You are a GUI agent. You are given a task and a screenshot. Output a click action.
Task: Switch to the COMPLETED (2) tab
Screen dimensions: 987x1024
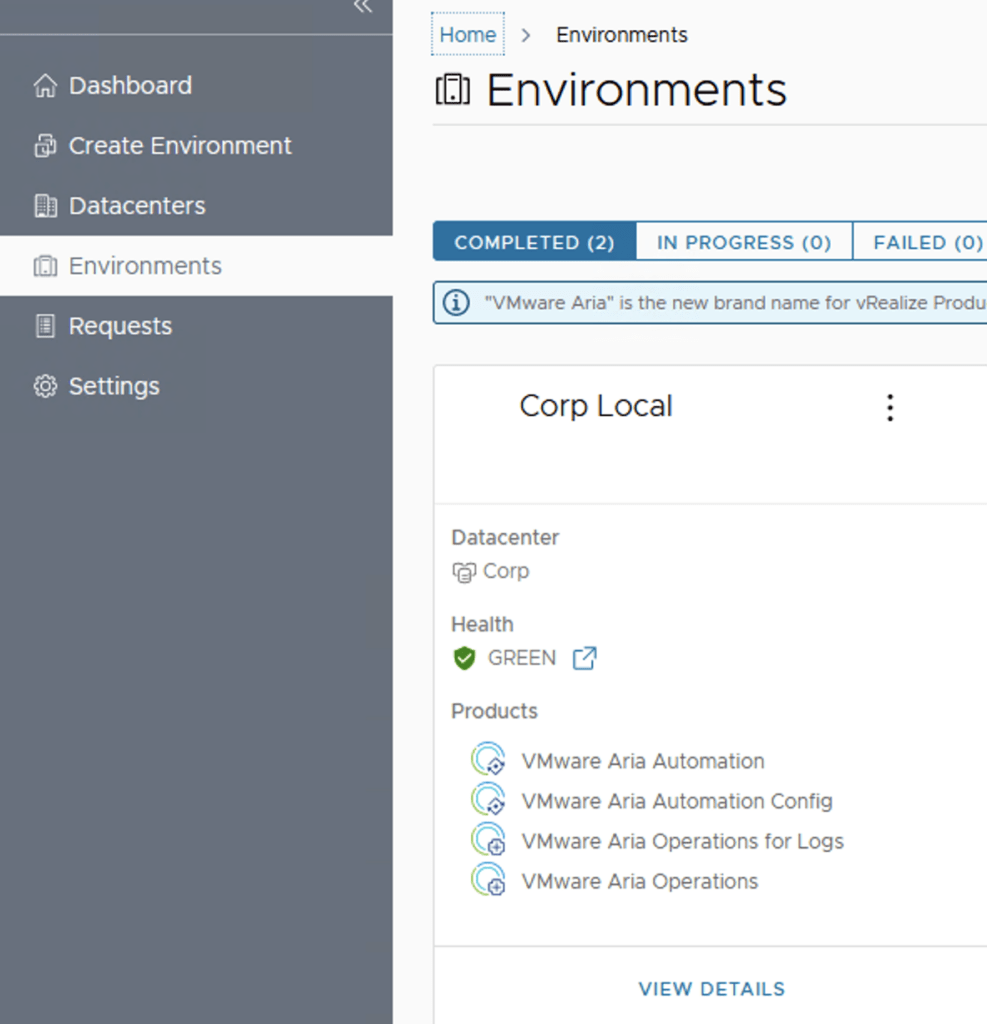tap(534, 242)
